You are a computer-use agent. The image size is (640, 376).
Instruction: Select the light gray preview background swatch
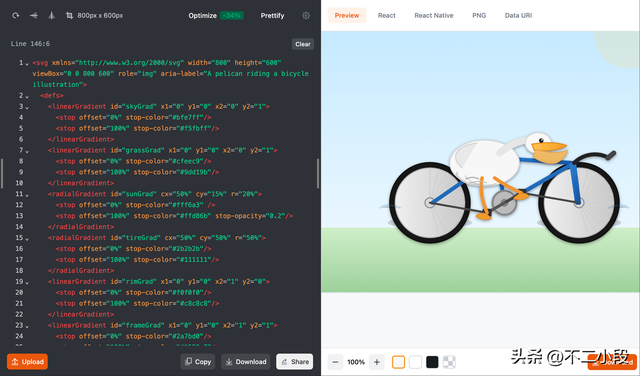tap(398, 362)
